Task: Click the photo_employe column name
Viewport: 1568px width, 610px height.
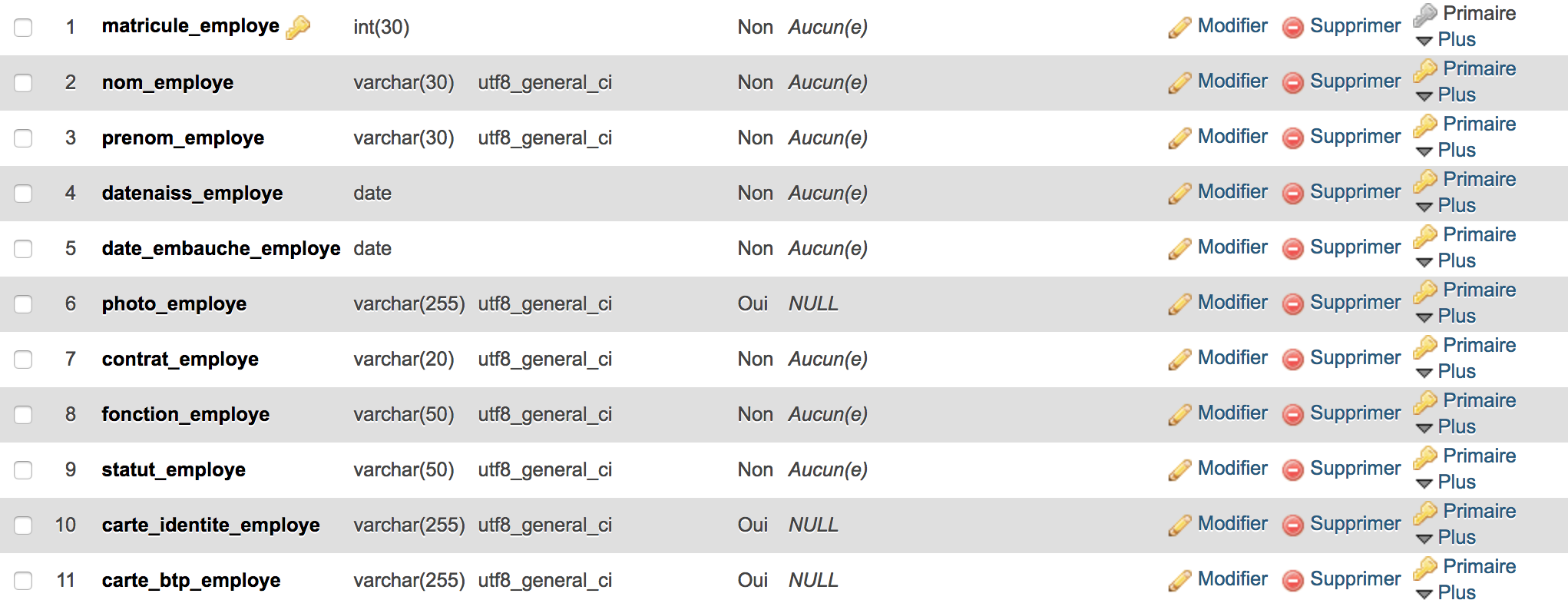Action: click(x=174, y=304)
